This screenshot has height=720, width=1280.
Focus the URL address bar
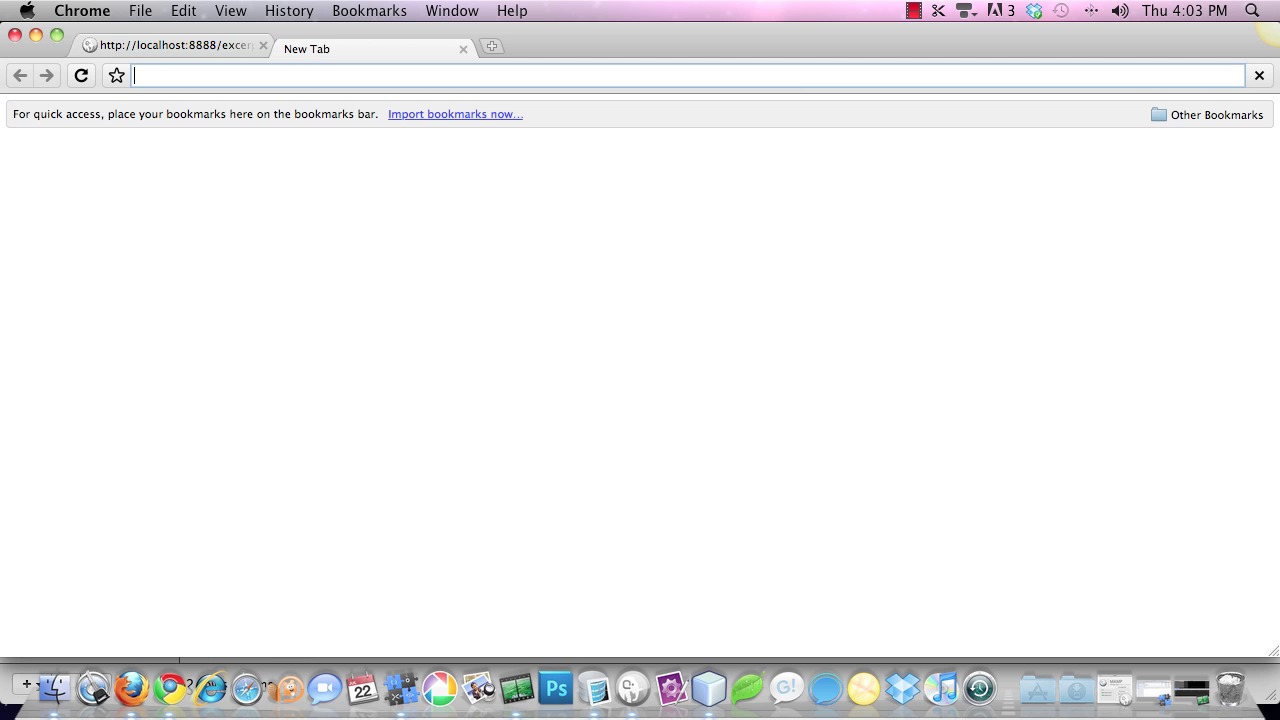(688, 76)
